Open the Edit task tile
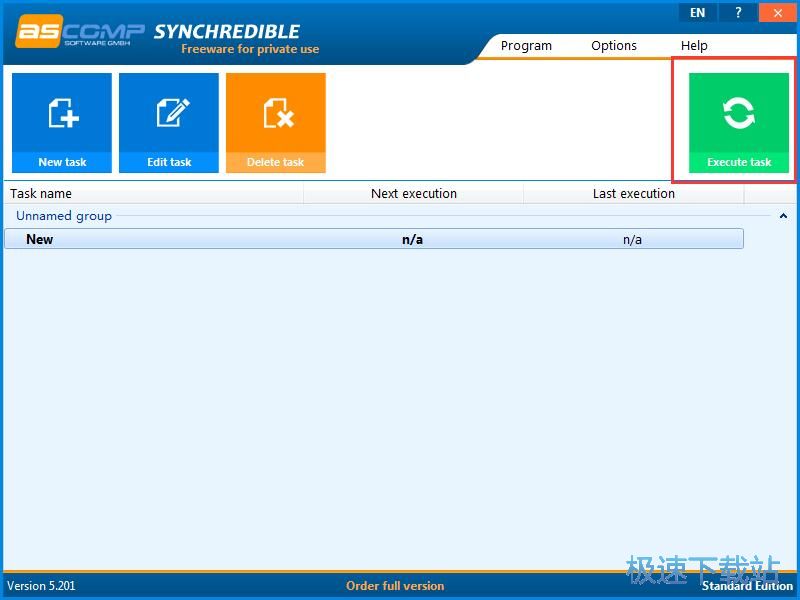Image resolution: width=800 pixels, height=600 pixels. [169, 123]
